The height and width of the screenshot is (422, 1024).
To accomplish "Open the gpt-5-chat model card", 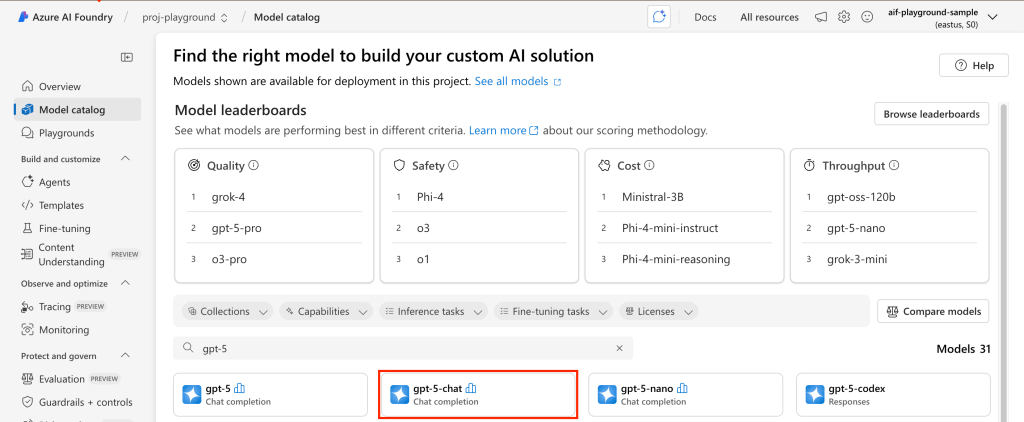I will tap(478, 395).
